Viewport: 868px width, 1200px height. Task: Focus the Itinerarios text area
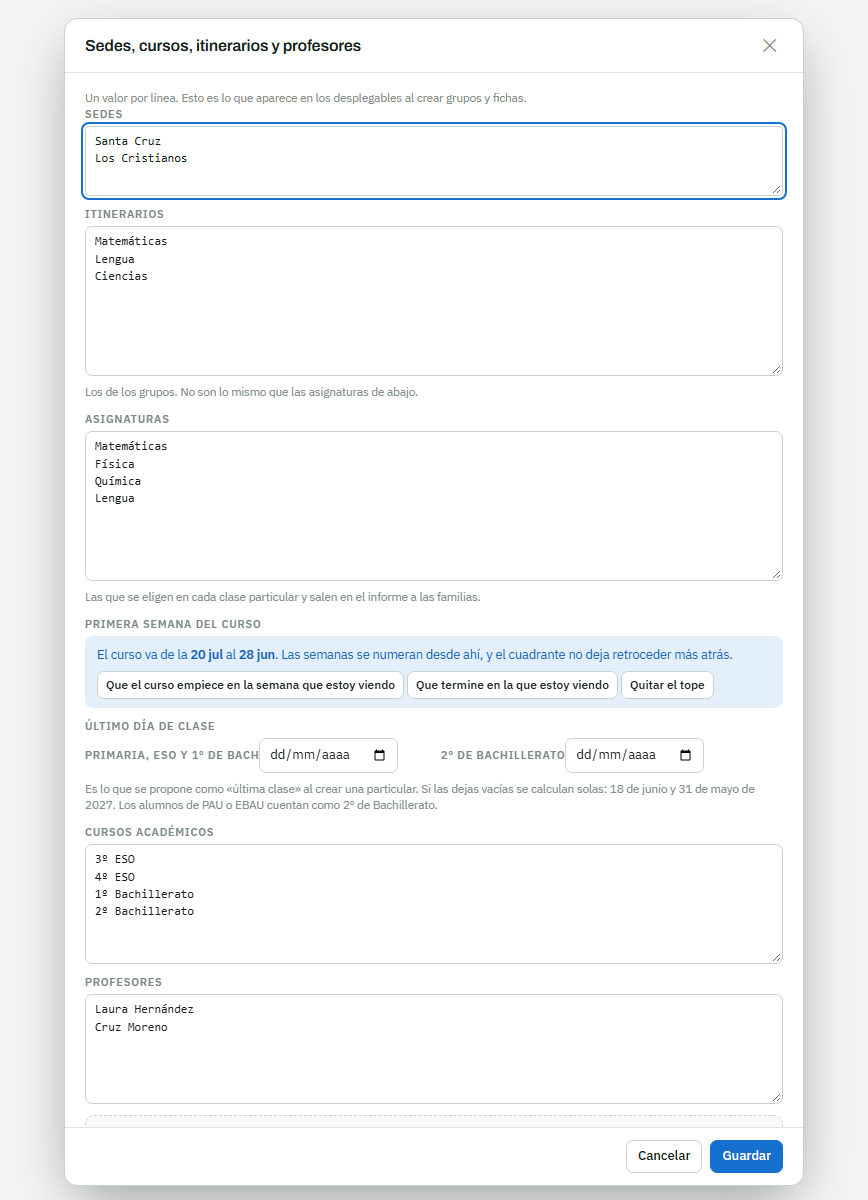(x=434, y=301)
